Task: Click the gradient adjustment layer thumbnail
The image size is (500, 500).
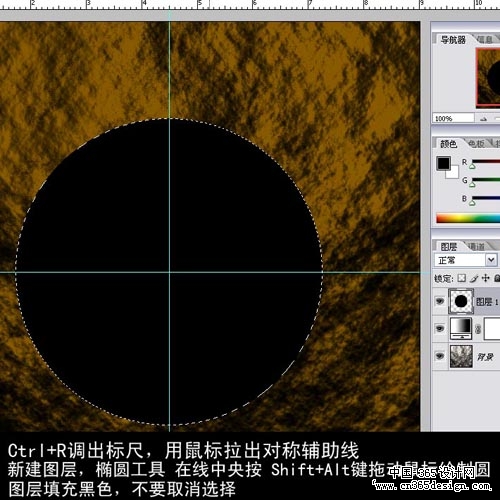Action: 461,328
